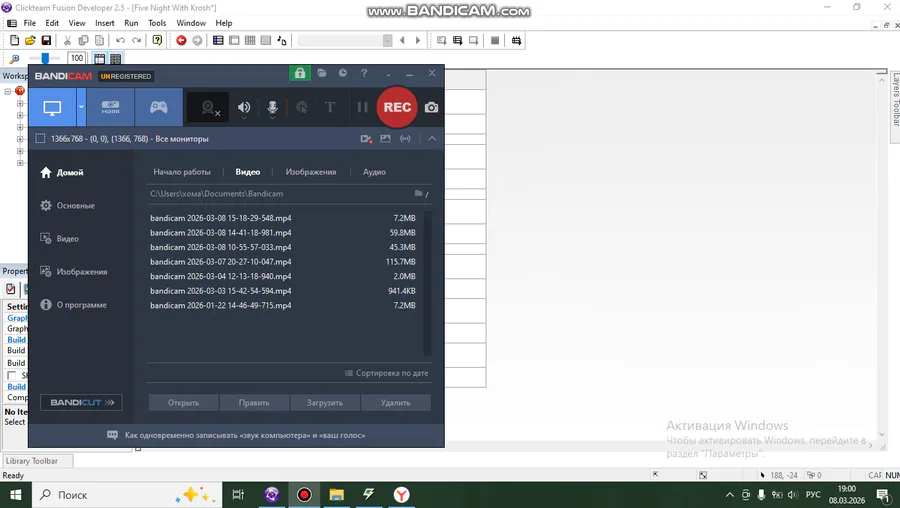Click the Save floppy icon in Fusion toolbar
900x508 pixels.
[46, 40]
